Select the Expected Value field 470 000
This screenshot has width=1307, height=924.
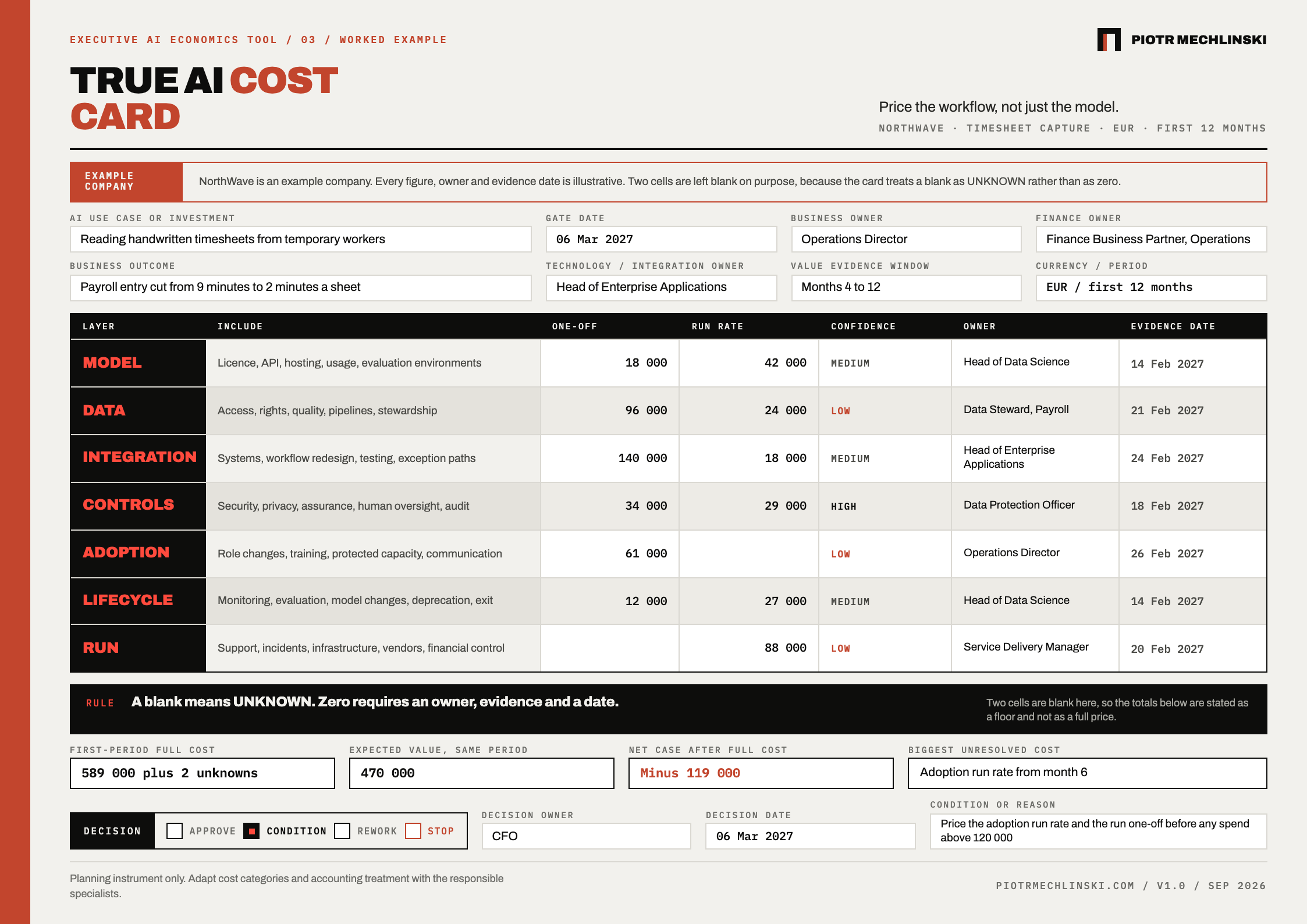pos(482,773)
